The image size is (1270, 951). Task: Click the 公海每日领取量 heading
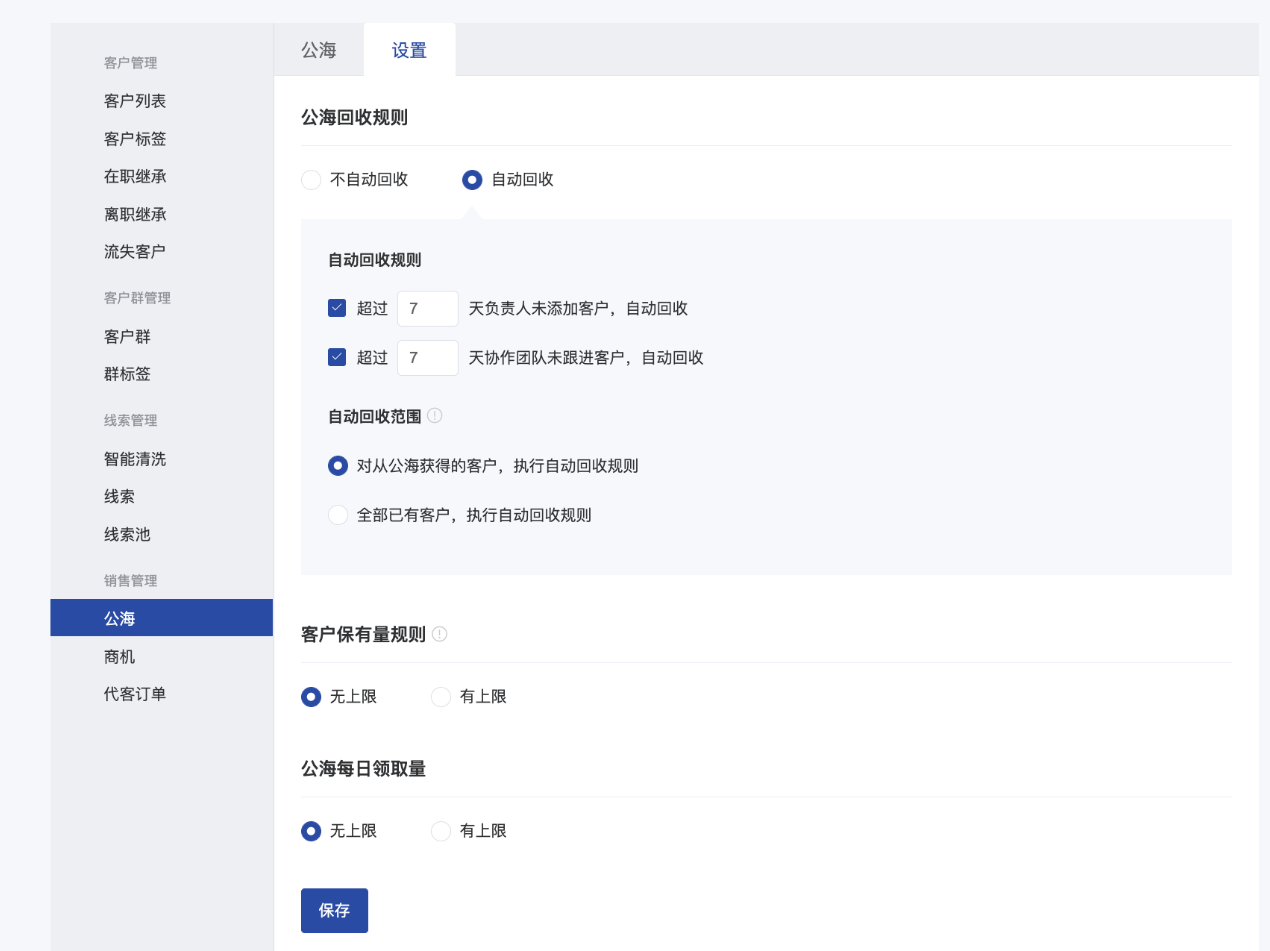[x=363, y=769]
